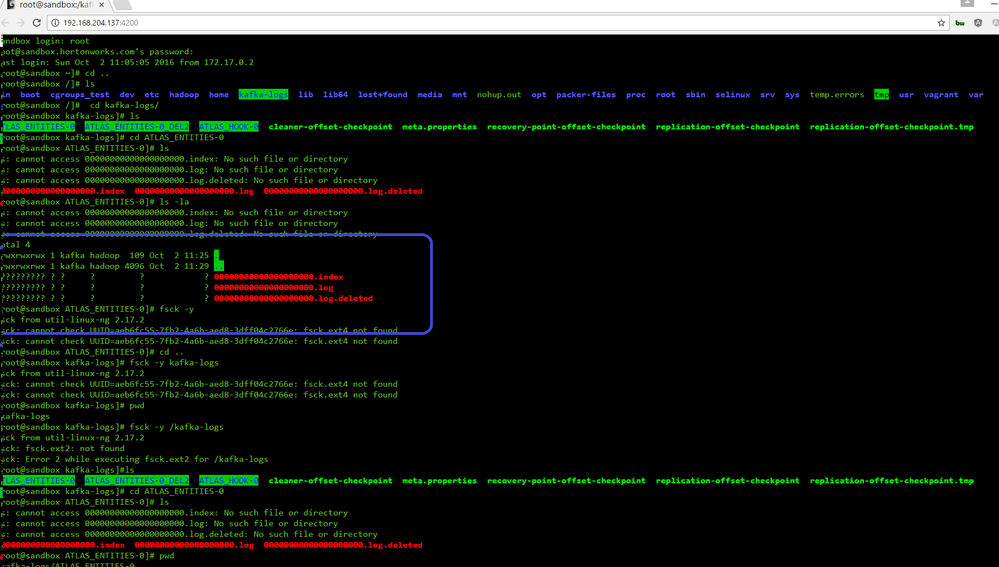Reload the current page
This screenshot has height=567, width=999.
[36, 22]
